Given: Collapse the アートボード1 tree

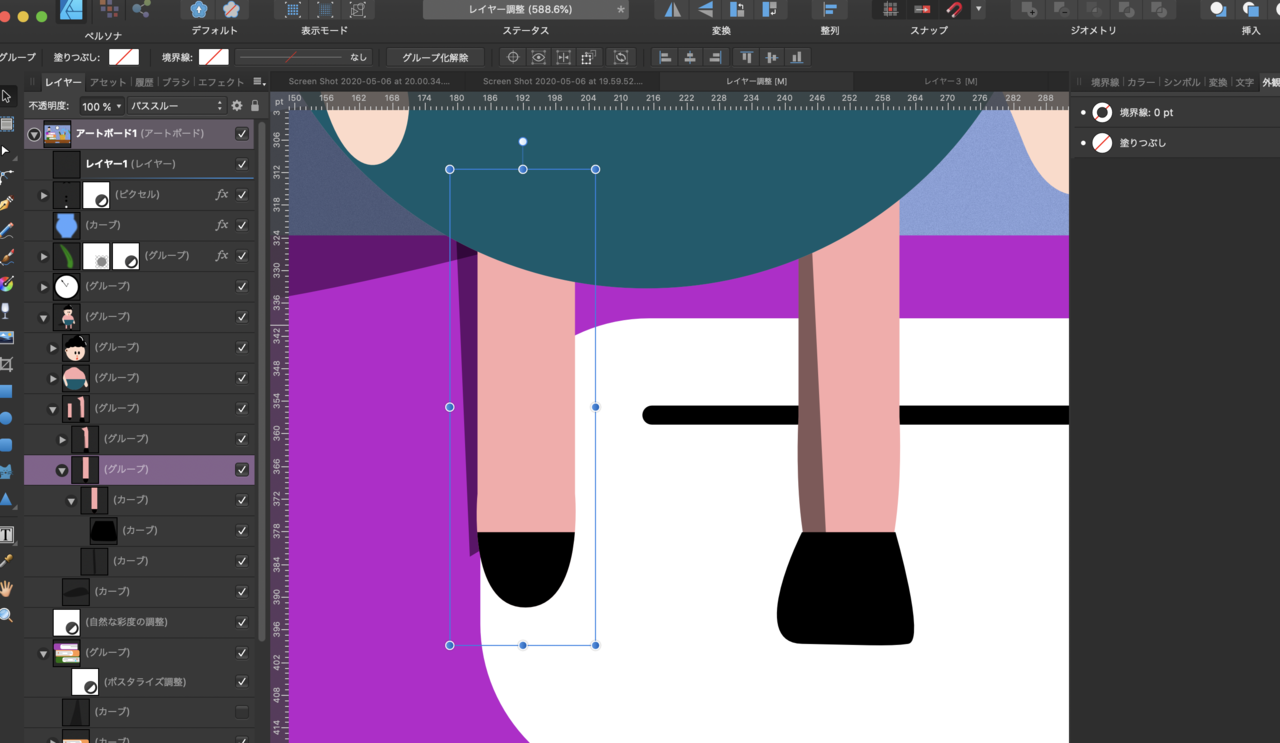Looking at the screenshot, I should coord(34,134).
